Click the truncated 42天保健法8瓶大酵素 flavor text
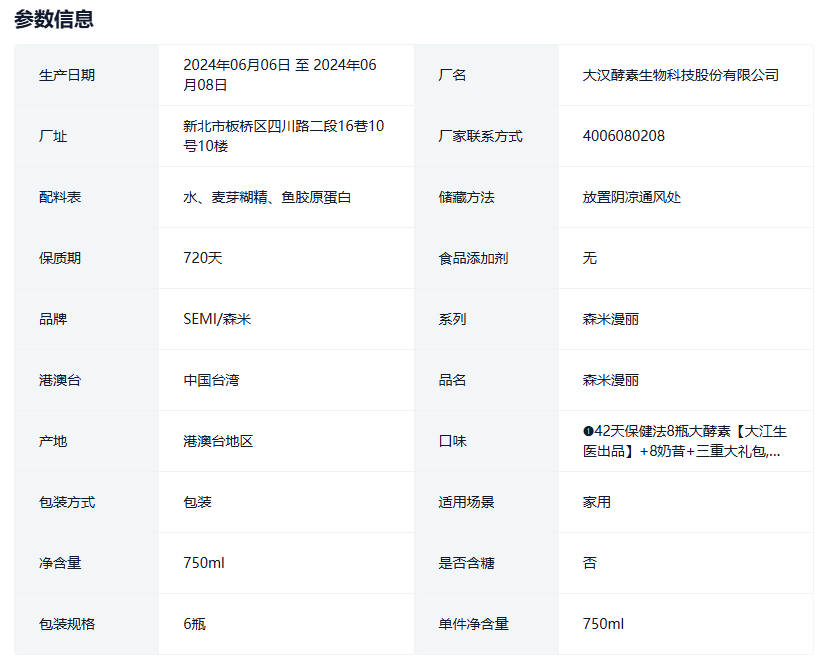819x660 pixels. 685,441
